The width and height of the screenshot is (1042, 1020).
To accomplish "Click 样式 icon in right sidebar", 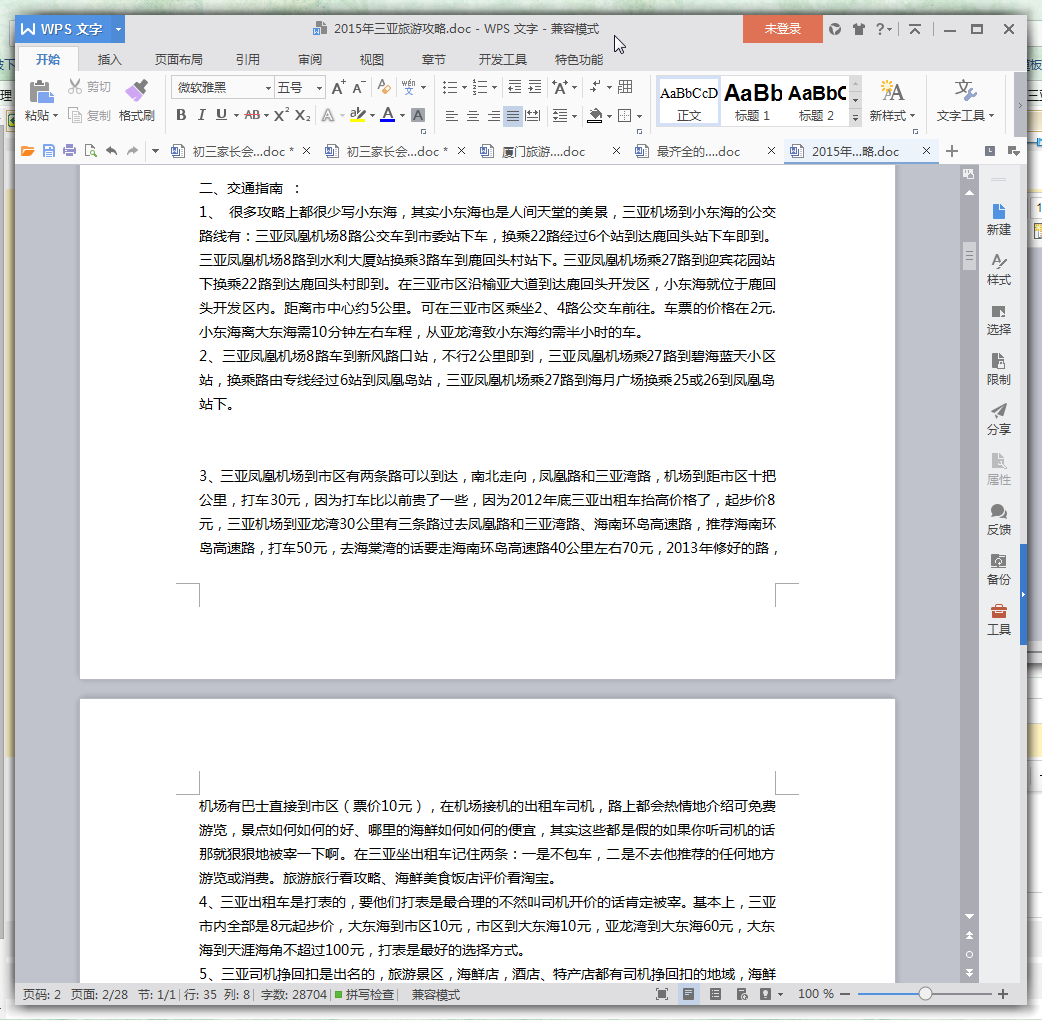I will coord(999,270).
